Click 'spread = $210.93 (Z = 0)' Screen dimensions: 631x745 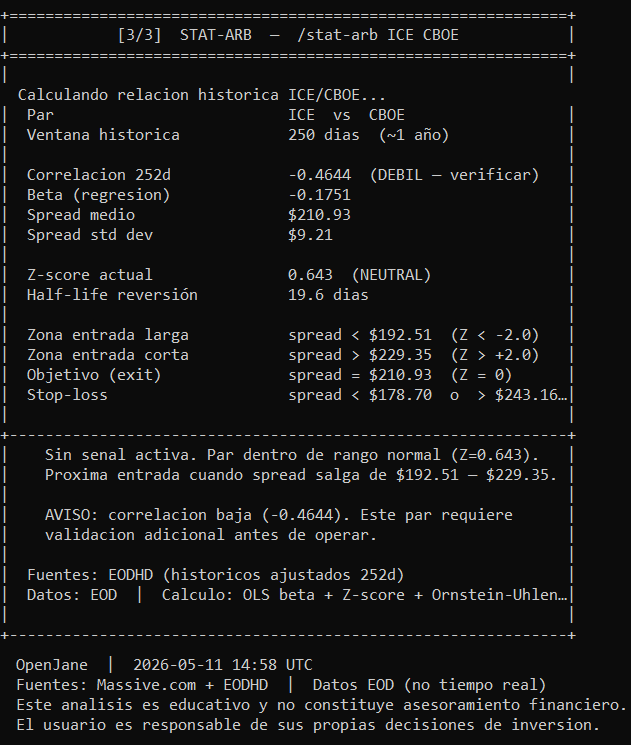(400, 375)
